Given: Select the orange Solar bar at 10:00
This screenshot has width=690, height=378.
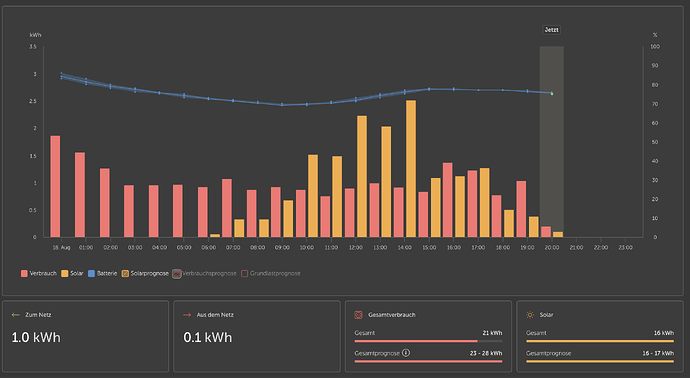Looking at the screenshot, I should 313,196.
